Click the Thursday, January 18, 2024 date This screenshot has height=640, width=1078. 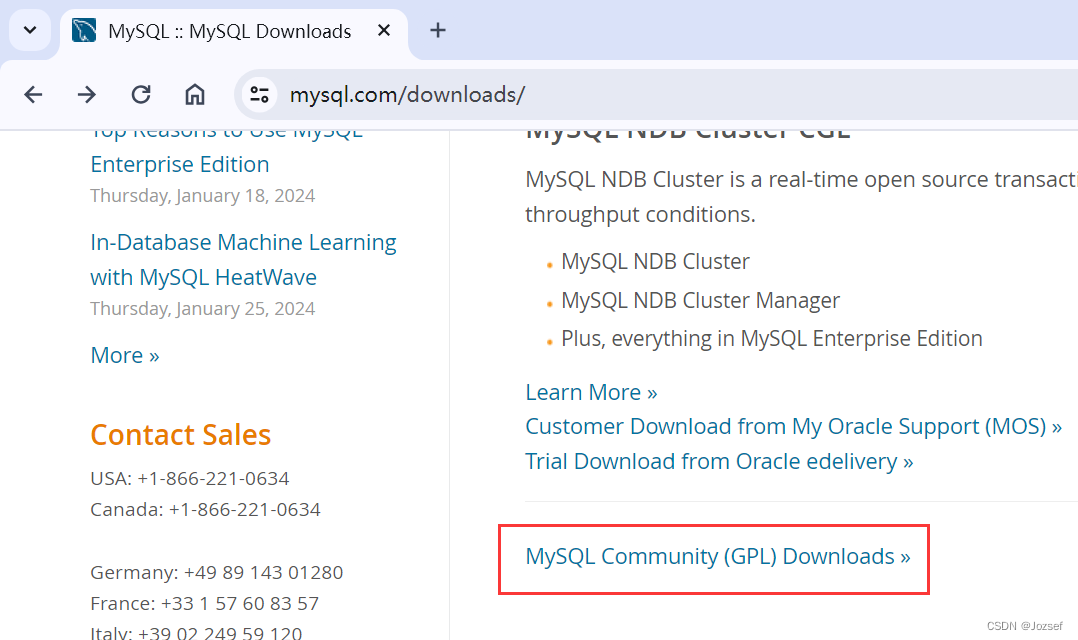point(203,196)
